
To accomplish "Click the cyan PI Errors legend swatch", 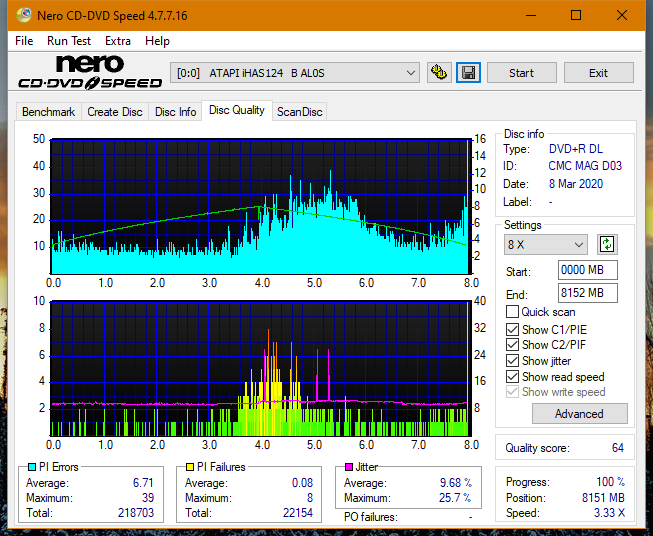I will (32, 467).
